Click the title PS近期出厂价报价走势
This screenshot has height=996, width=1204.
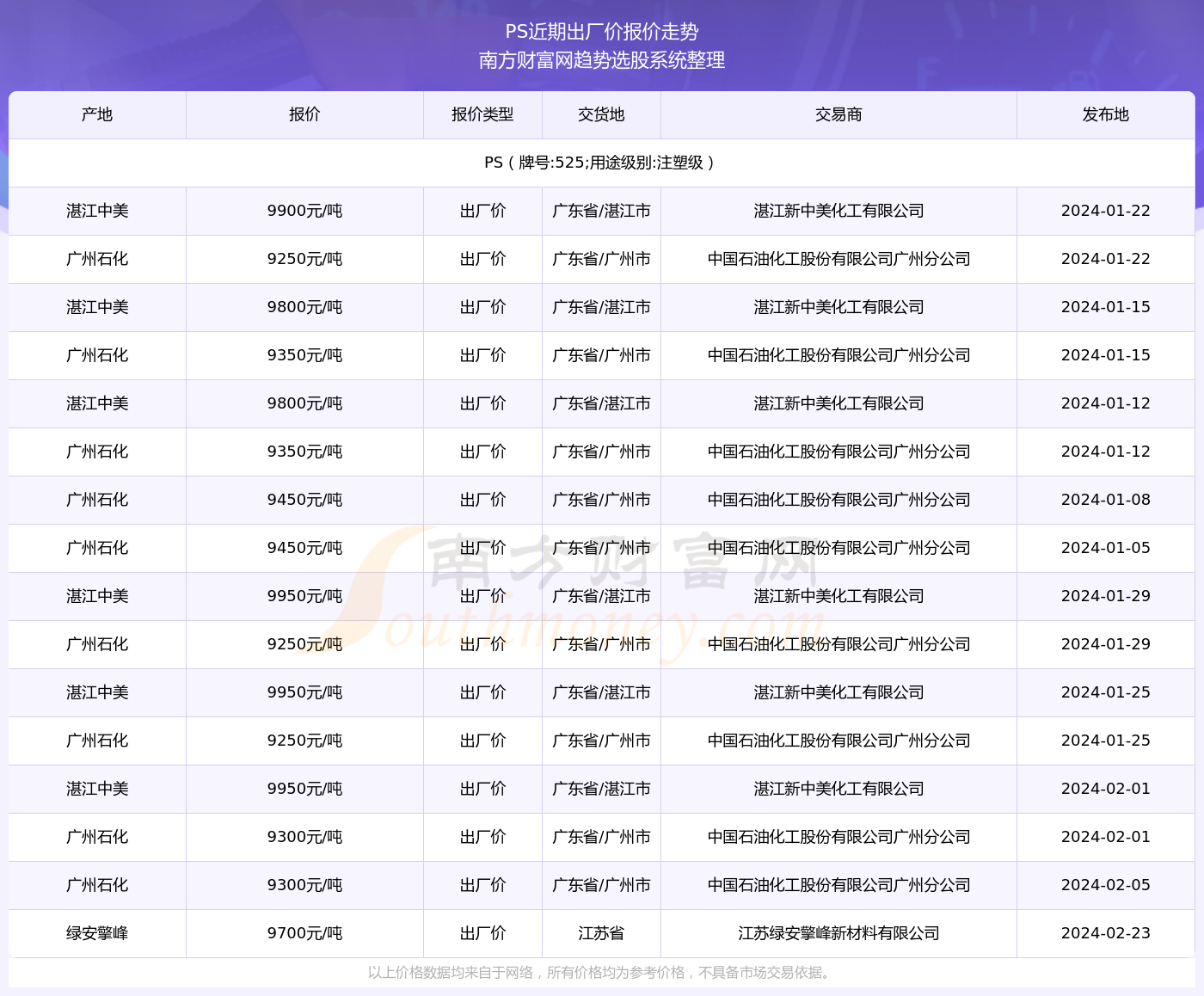coord(602,32)
